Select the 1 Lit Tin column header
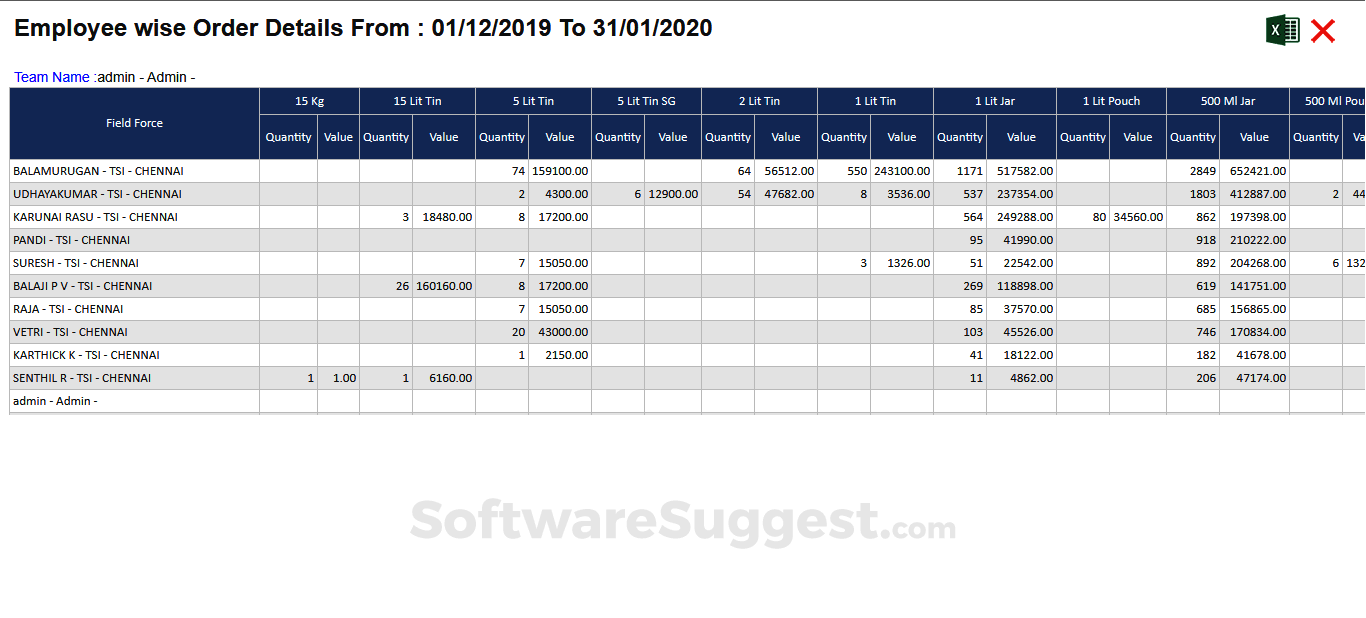The height and width of the screenshot is (618, 1366). coord(874,101)
